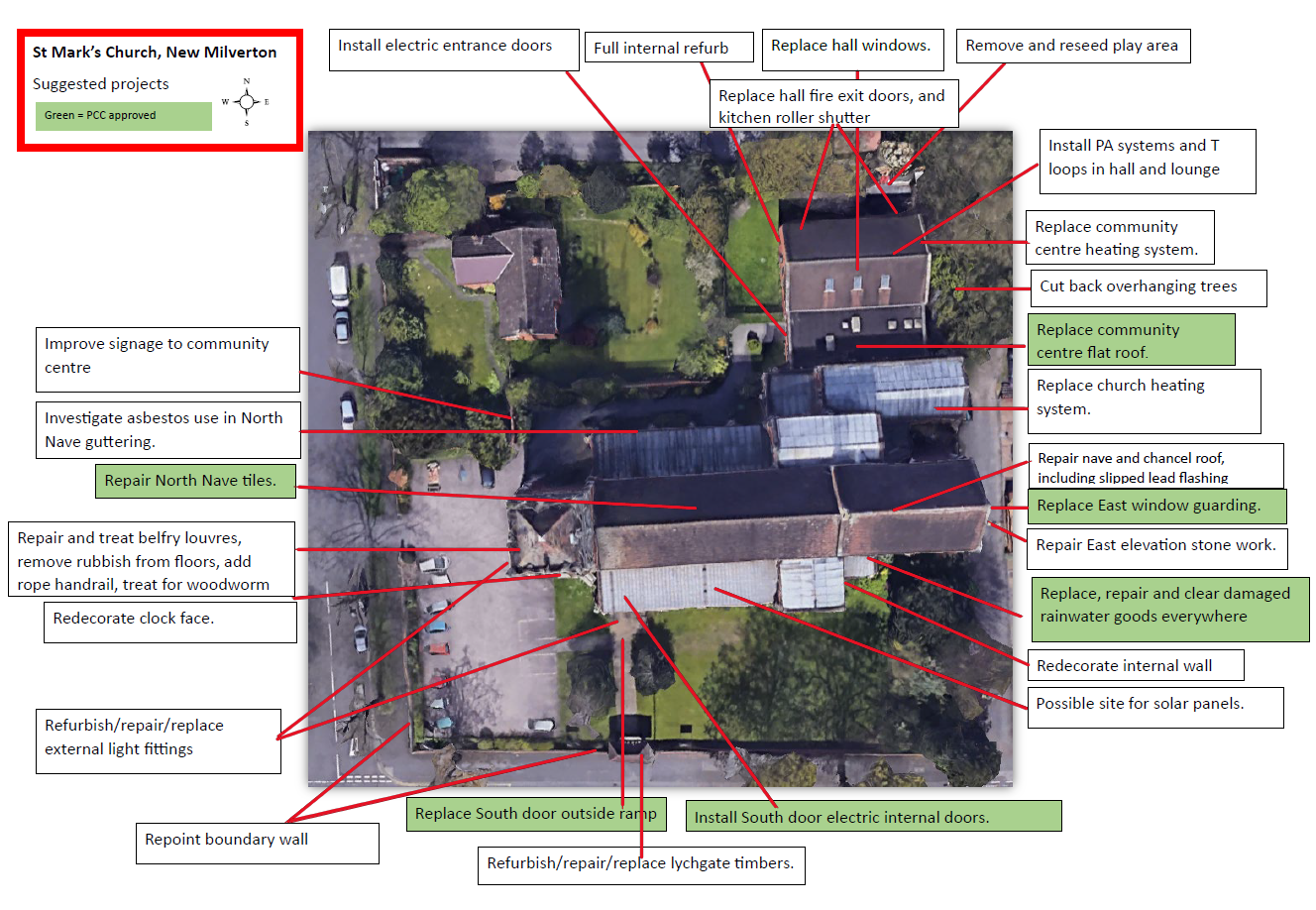1316x910 pixels.
Task: Select 'Replace community centre heating system' label
Action: pos(1120,237)
